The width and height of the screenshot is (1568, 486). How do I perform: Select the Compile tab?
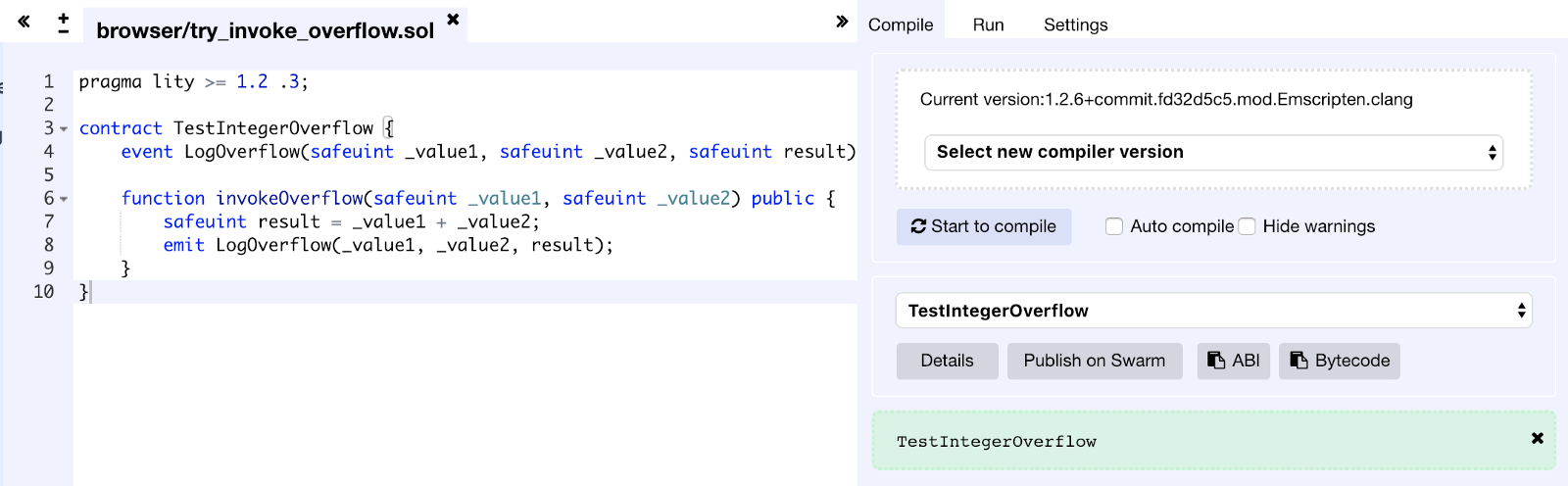coord(901,24)
